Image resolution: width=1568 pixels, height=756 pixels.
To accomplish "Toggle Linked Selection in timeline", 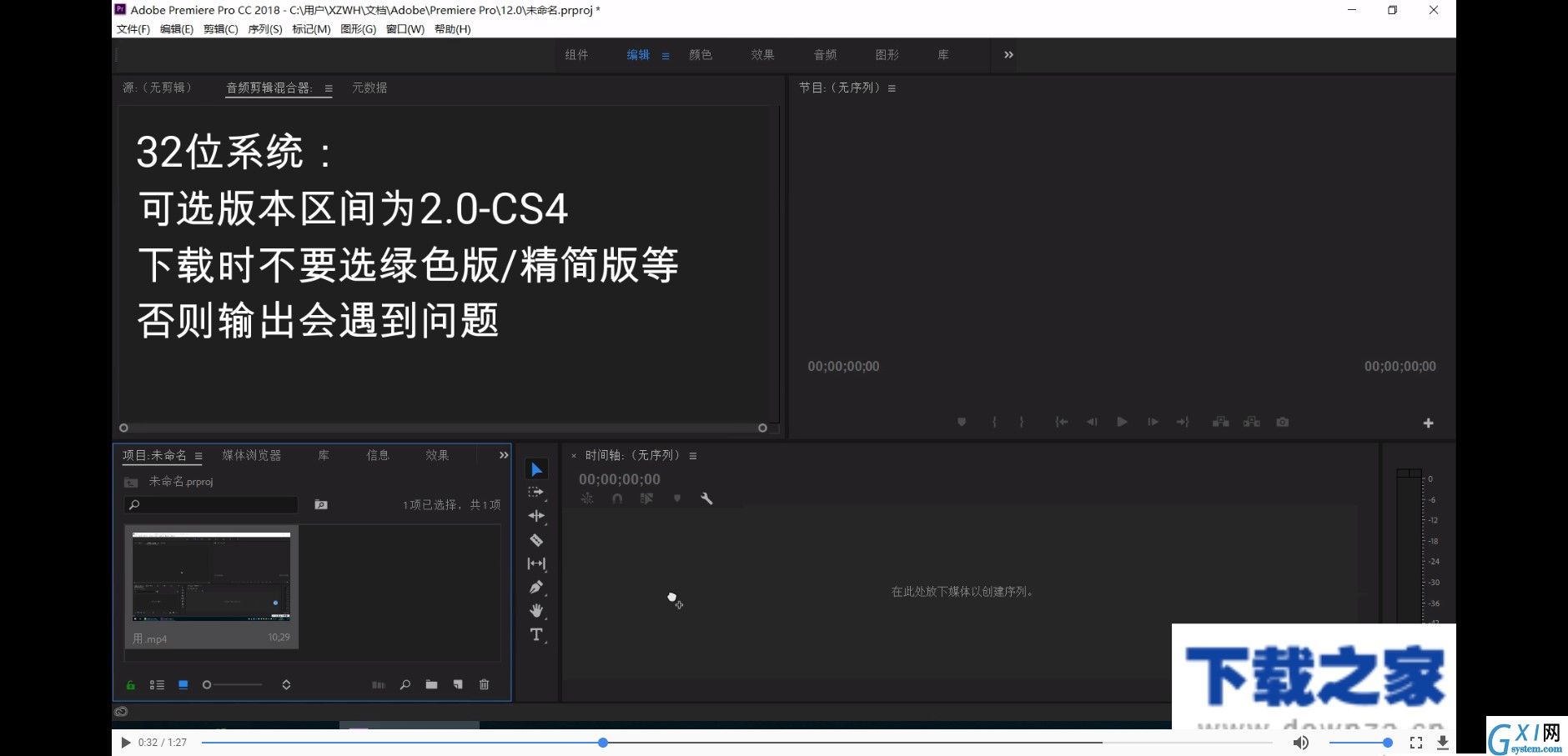I will point(646,498).
